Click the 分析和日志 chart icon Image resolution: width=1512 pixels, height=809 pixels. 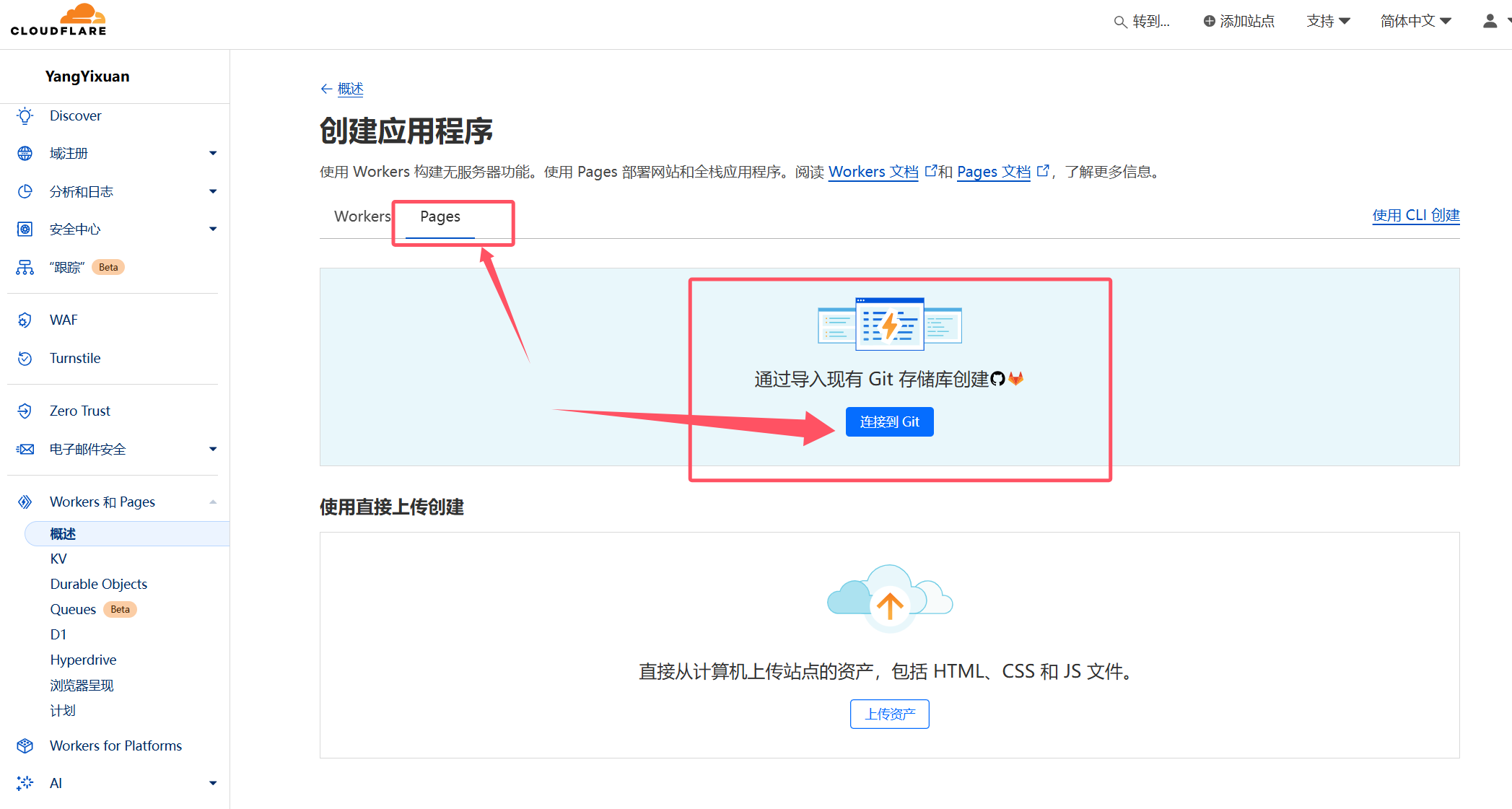pyautogui.click(x=25, y=191)
